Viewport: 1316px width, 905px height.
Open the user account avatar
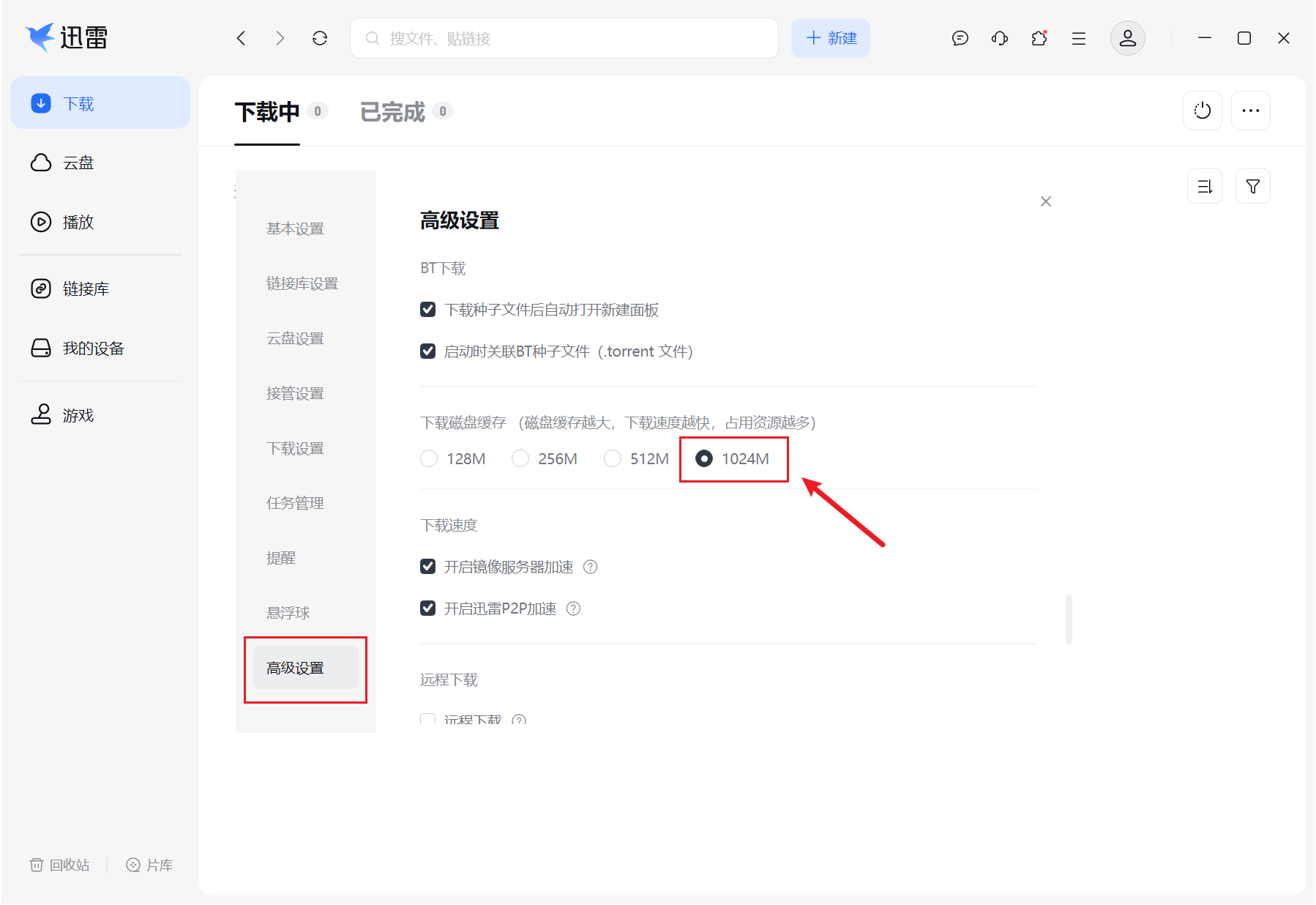point(1128,38)
